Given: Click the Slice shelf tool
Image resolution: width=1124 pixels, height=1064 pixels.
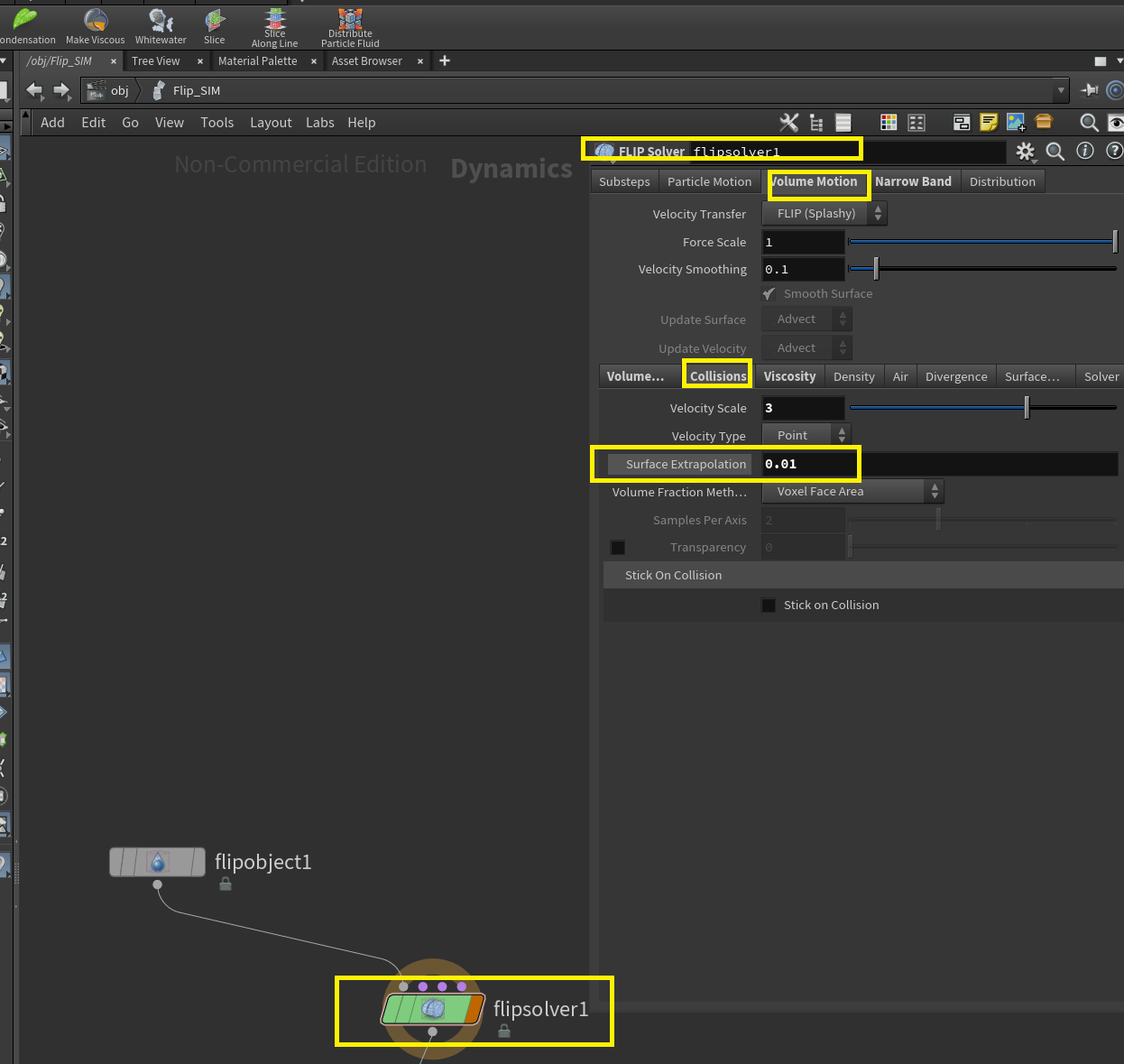Looking at the screenshot, I should click(x=215, y=24).
